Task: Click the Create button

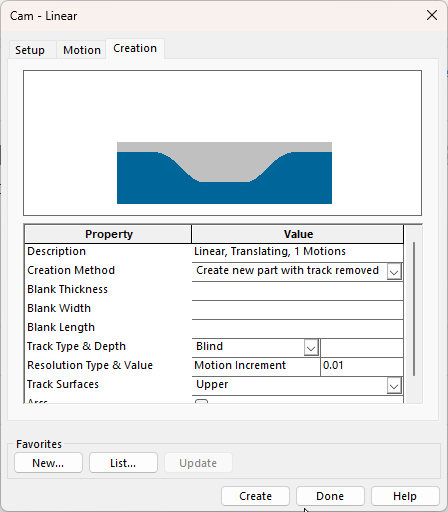Action: pos(255,496)
